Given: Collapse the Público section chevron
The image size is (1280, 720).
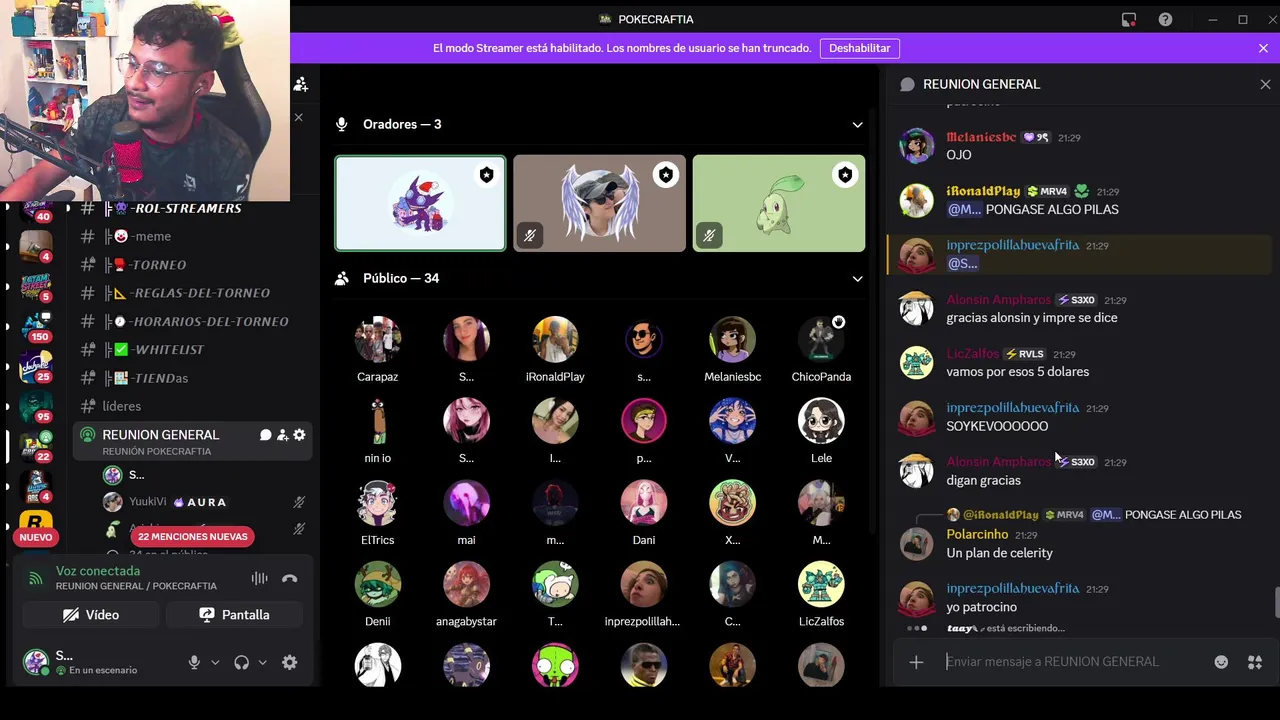Looking at the screenshot, I should pos(857,278).
